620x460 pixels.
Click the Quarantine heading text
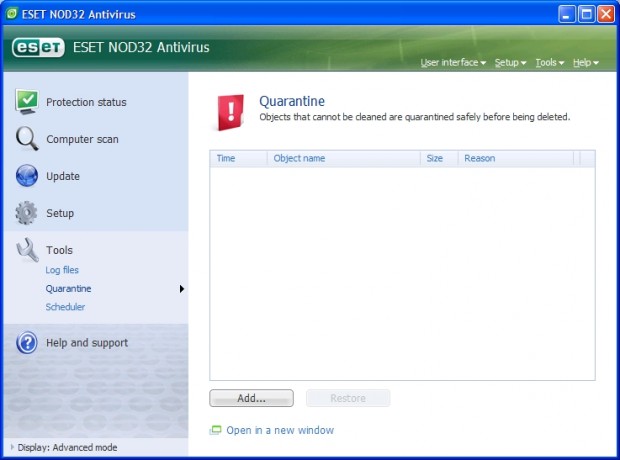coord(292,101)
